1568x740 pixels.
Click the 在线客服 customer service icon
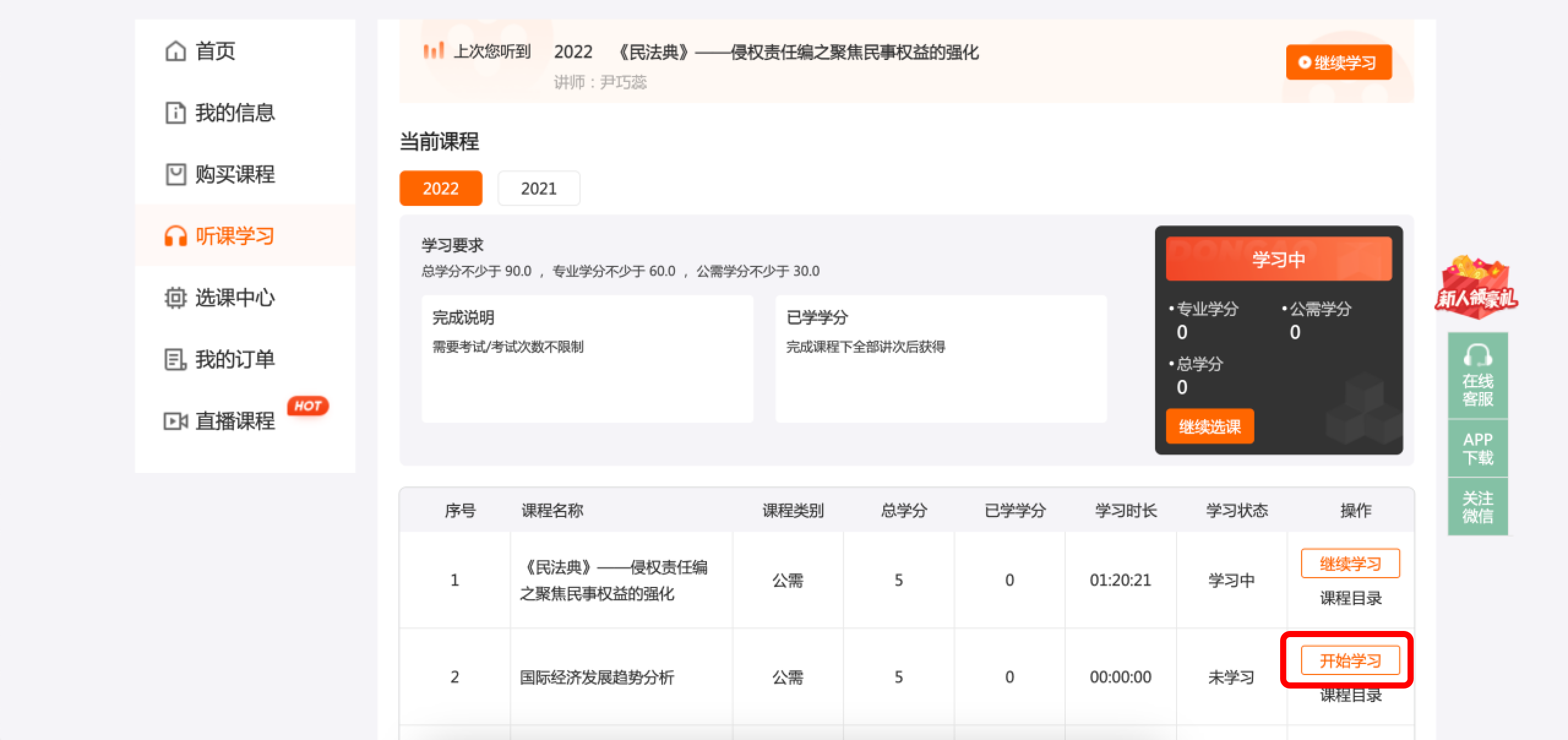point(1477,374)
